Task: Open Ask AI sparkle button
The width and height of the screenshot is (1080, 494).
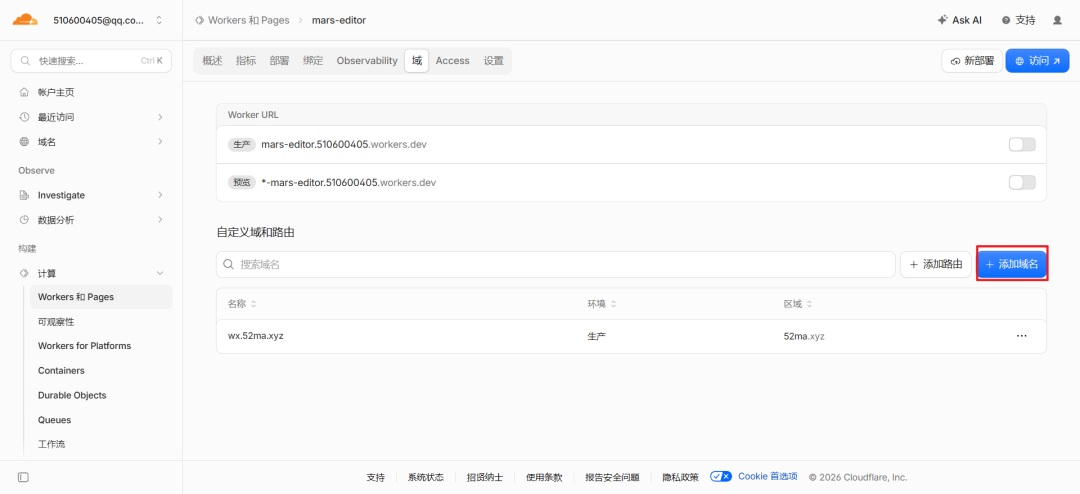Action: [x=959, y=21]
